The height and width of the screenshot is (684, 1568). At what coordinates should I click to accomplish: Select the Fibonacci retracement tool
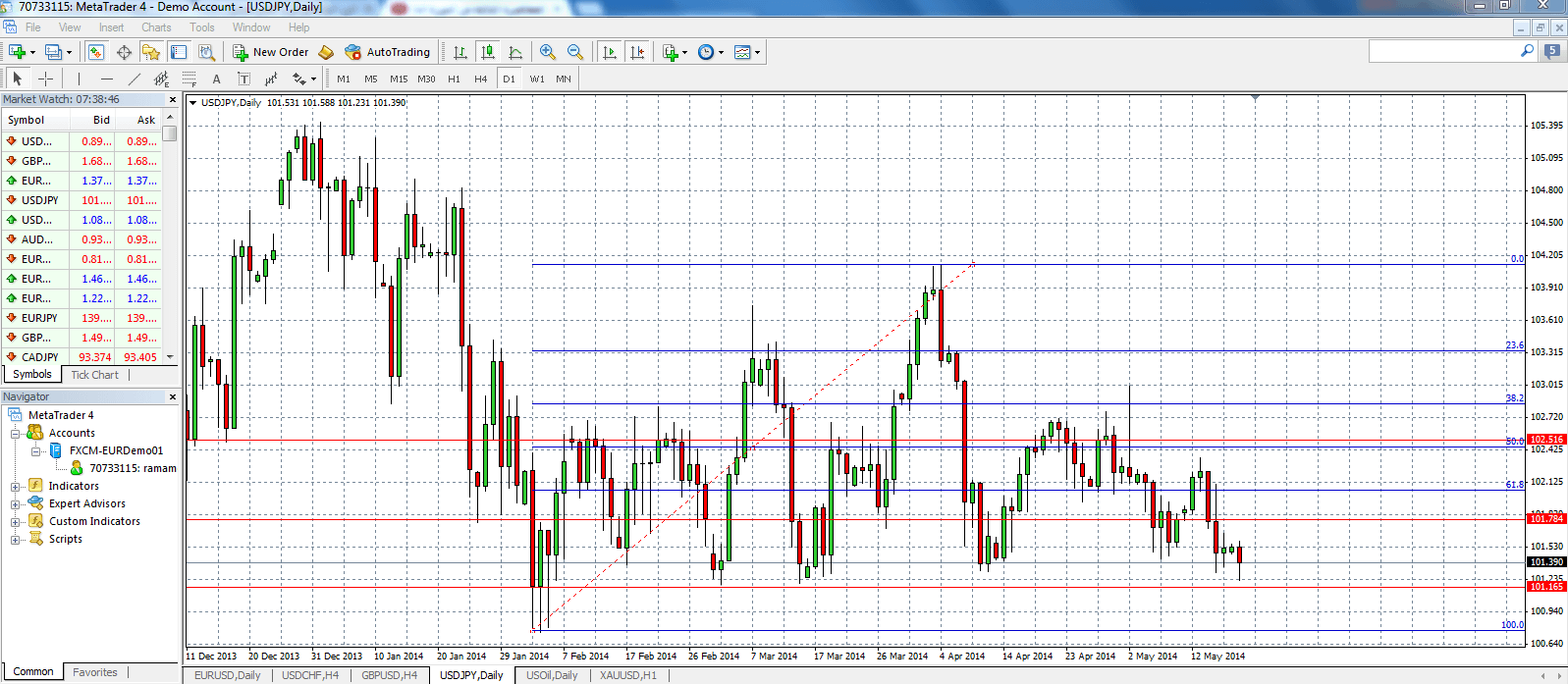(189, 79)
